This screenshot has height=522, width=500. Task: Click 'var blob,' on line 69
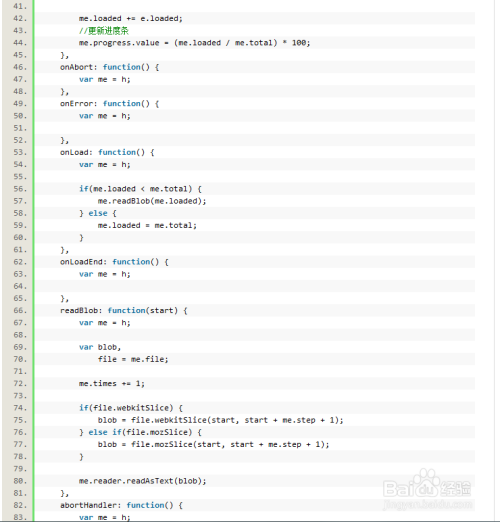point(100,347)
